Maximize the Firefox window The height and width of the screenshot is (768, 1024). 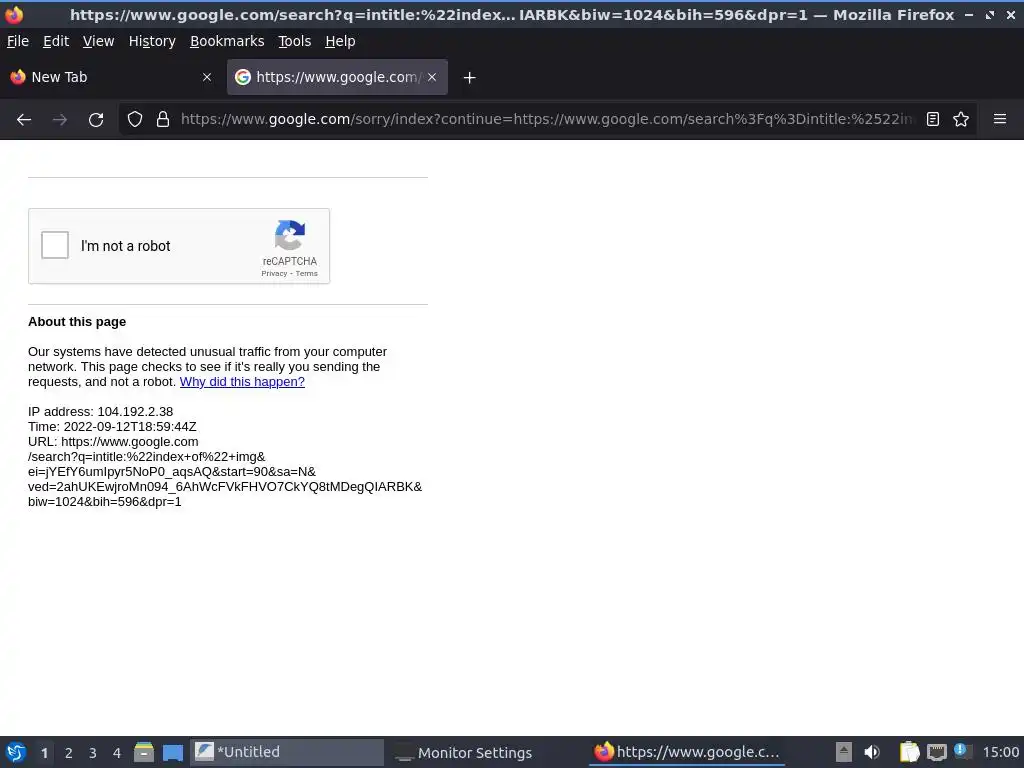click(x=990, y=14)
